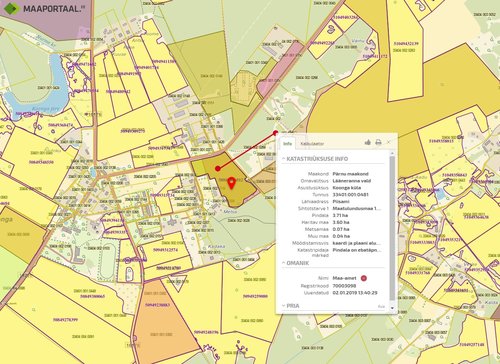Switch to the Kalkulaator tab

pyautogui.click(x=312, y=144)
